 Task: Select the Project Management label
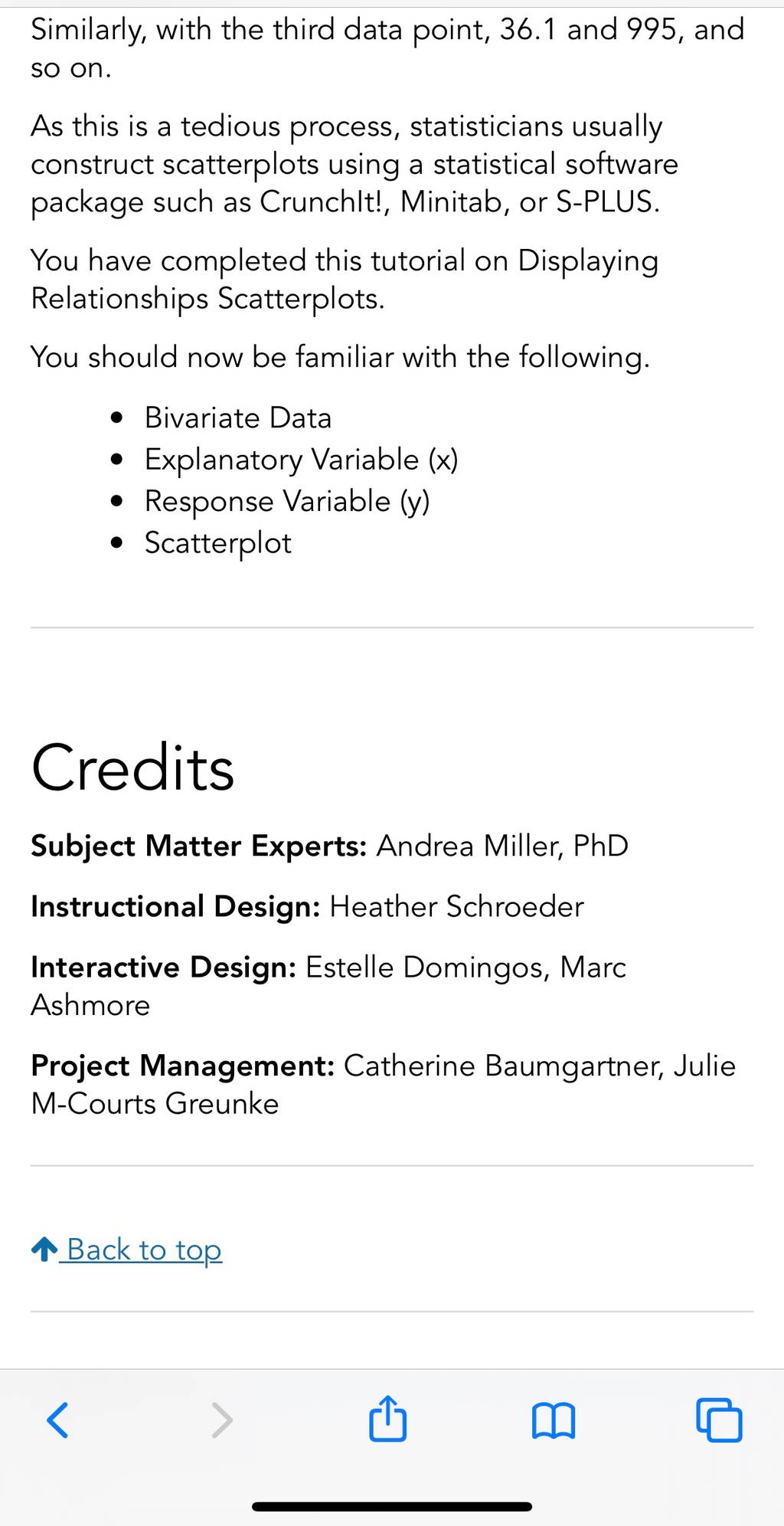click(183, 1066)
